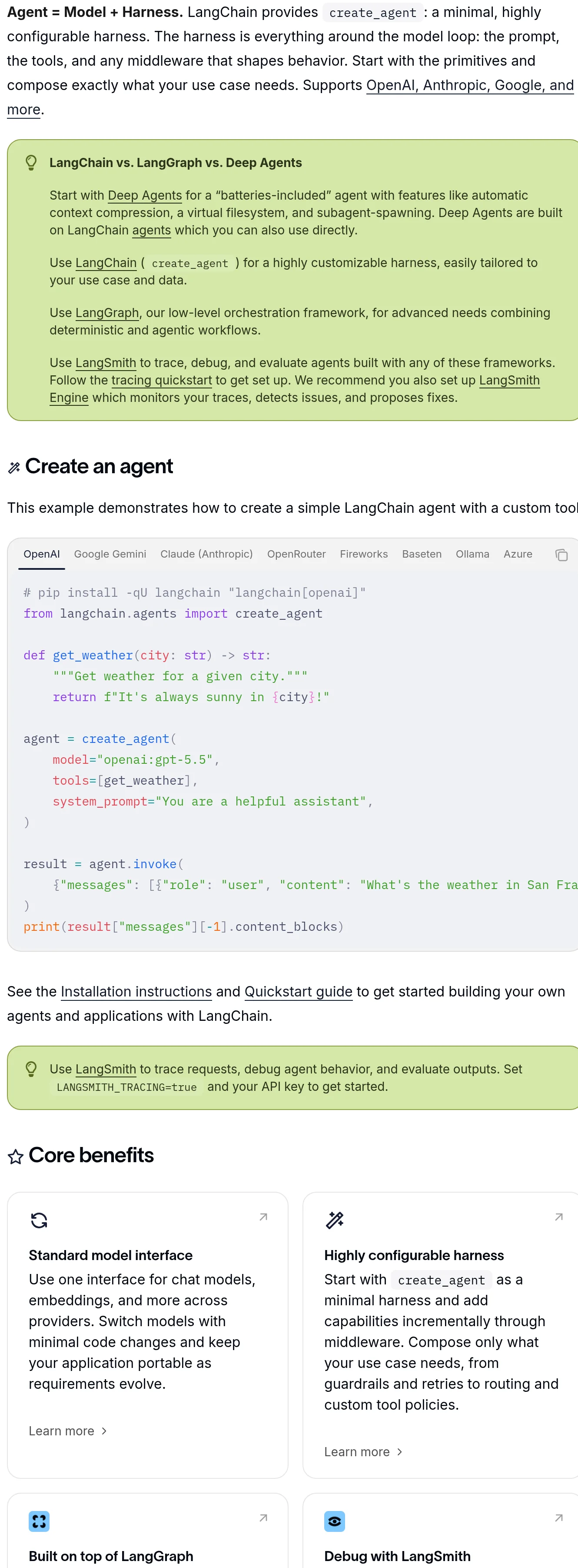This screenshot has width=578, height=1568.
Task: Switch to the Google Gemini tab
Action: tap(110, 554)
